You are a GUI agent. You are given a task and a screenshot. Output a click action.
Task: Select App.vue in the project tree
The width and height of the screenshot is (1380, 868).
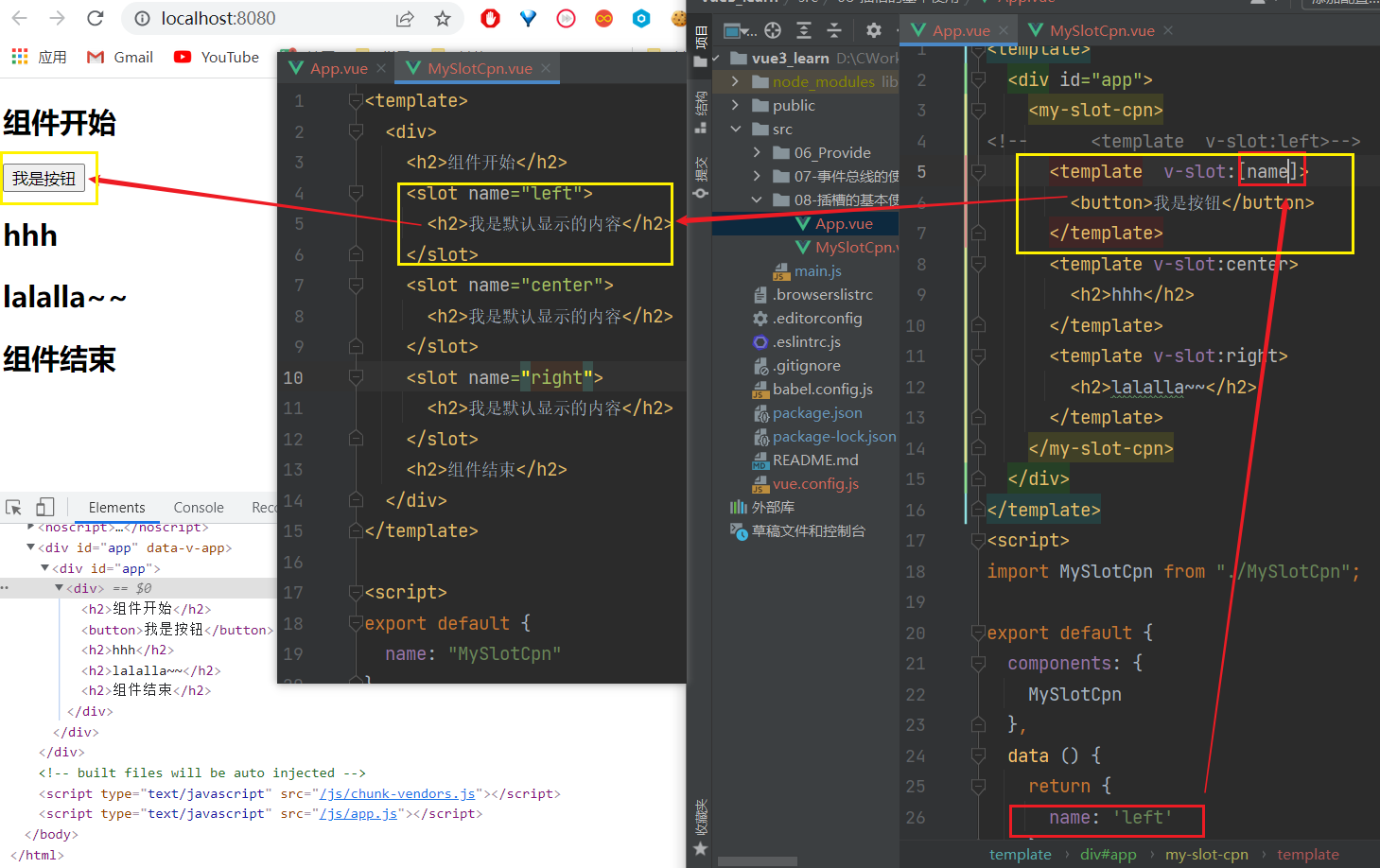834,224
